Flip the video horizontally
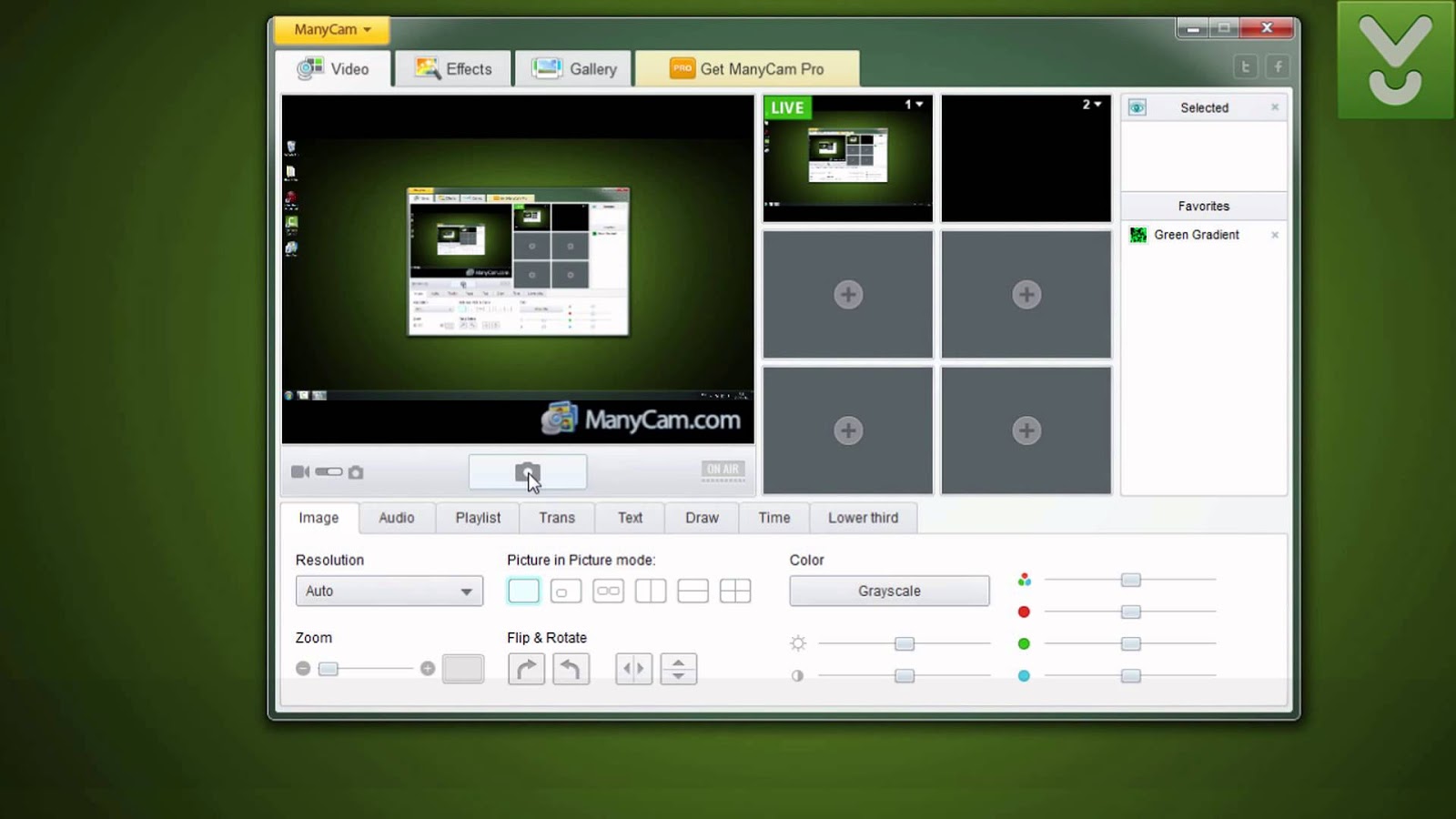 pyautogui.click(x=632, y=668)
